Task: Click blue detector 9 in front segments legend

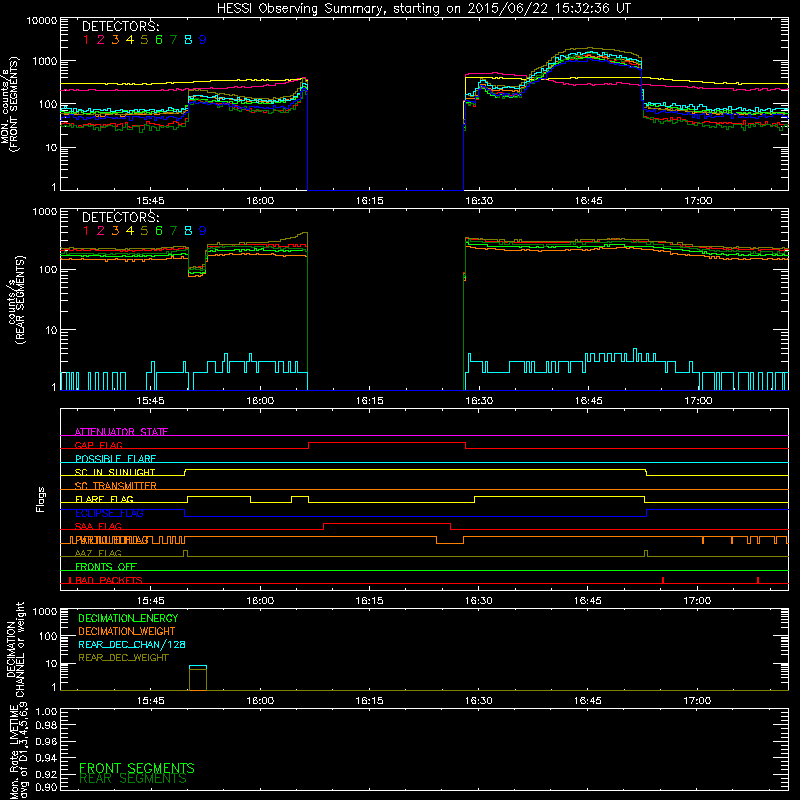Action: 203,40
